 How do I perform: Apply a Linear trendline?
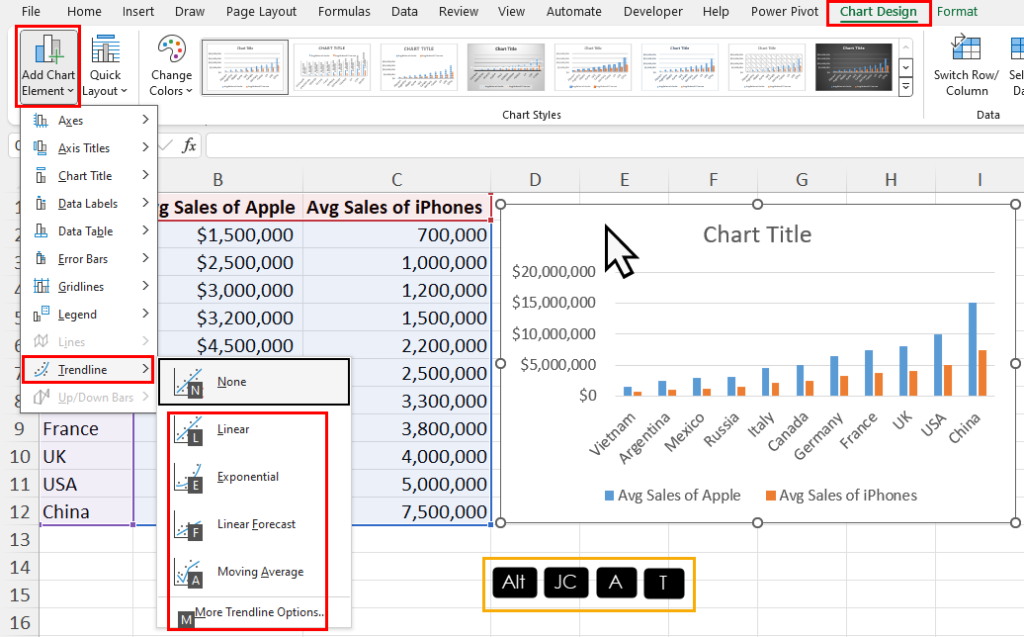[x=254, y=429]
